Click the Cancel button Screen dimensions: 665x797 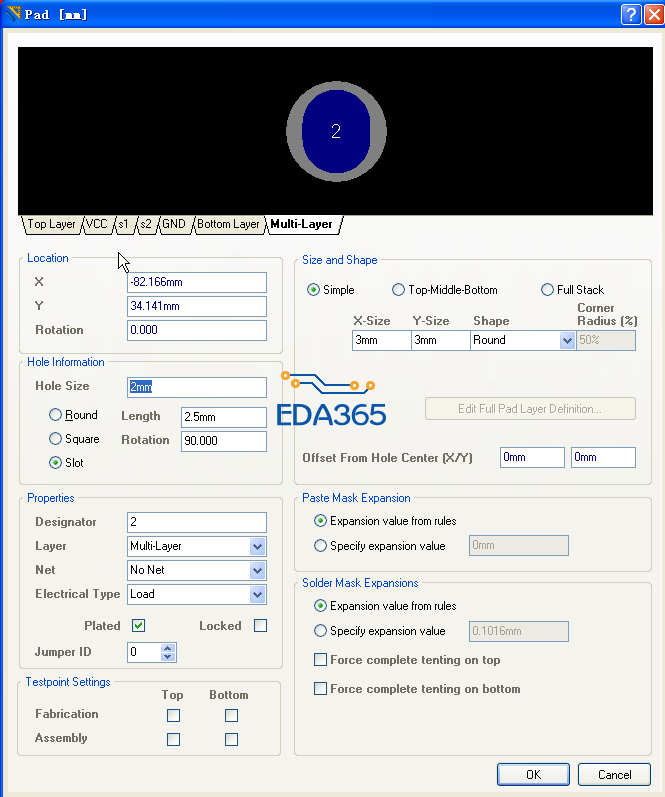[614, 774]
